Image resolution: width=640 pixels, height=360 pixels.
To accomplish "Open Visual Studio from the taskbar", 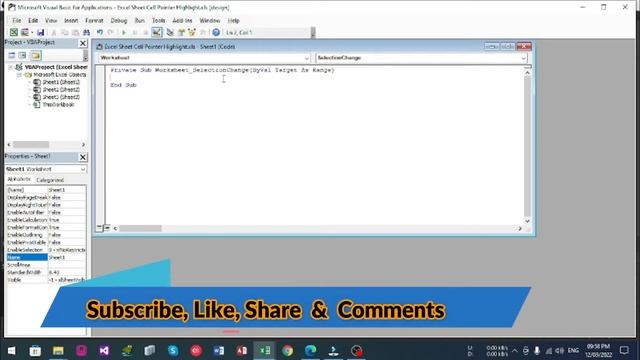I will (104, 351).
